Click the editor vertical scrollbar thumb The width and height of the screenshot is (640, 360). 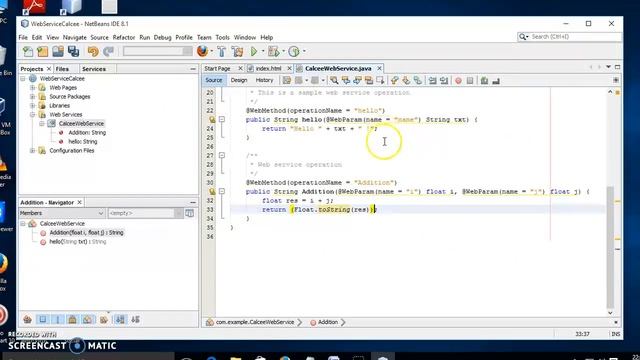tap(610, 247)
